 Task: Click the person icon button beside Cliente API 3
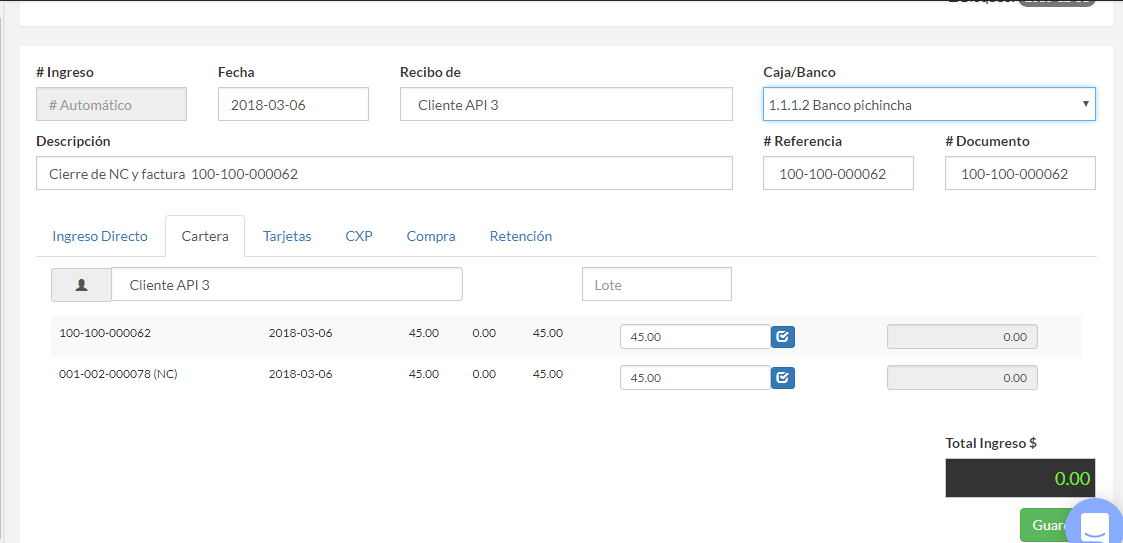[81, 284]
